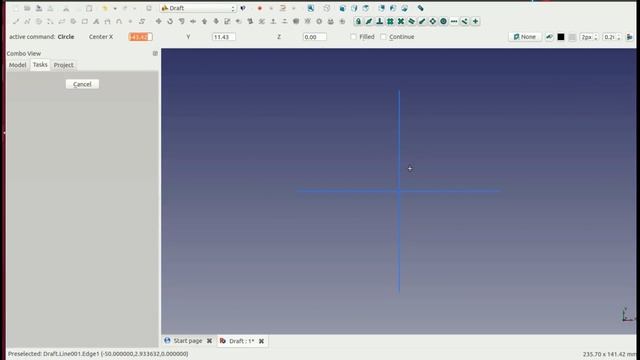Select the Draft Polygon tool
This screenshot has height=360, width=640.
coord(73,21)
